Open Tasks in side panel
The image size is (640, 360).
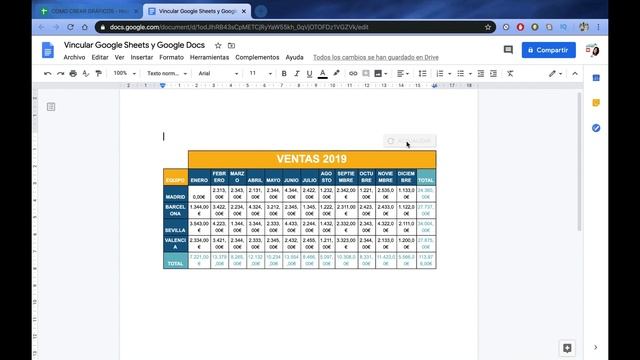point(596,128)
